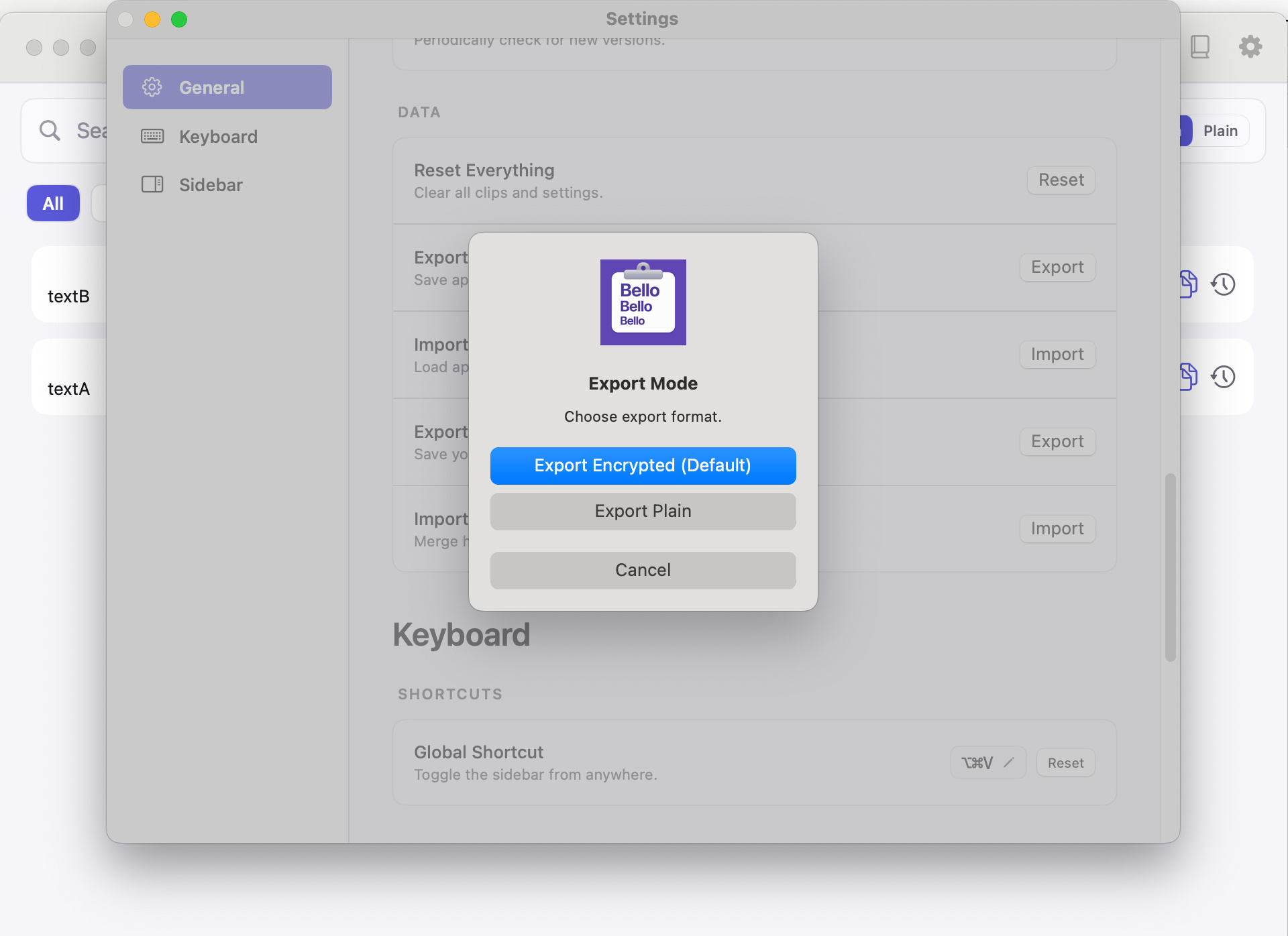Click the sidebar panel icon beside Sidebar
This screenshot has height=936, width=1288.
pos(152,184)
